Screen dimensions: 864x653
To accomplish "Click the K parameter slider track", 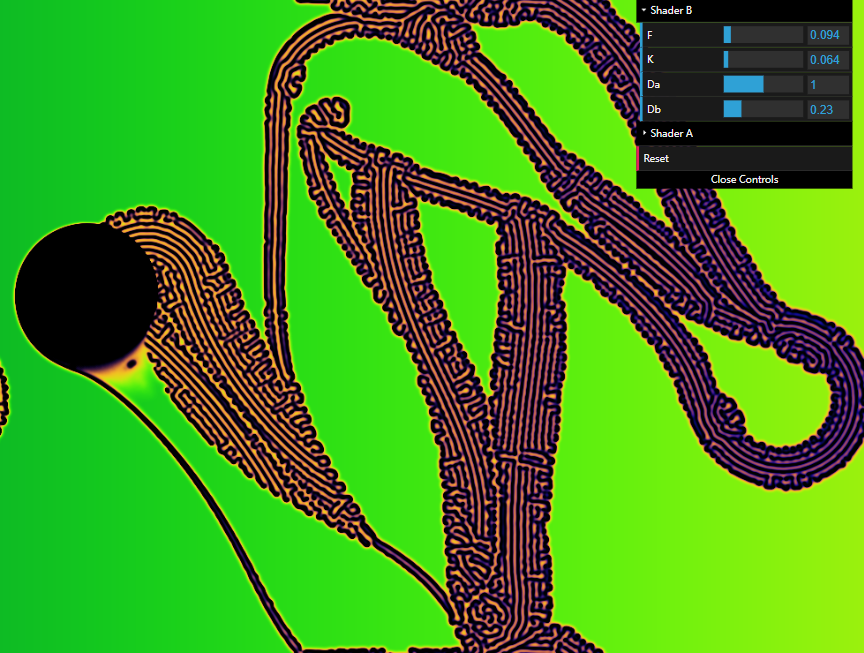I will click(x=763, y=60).
